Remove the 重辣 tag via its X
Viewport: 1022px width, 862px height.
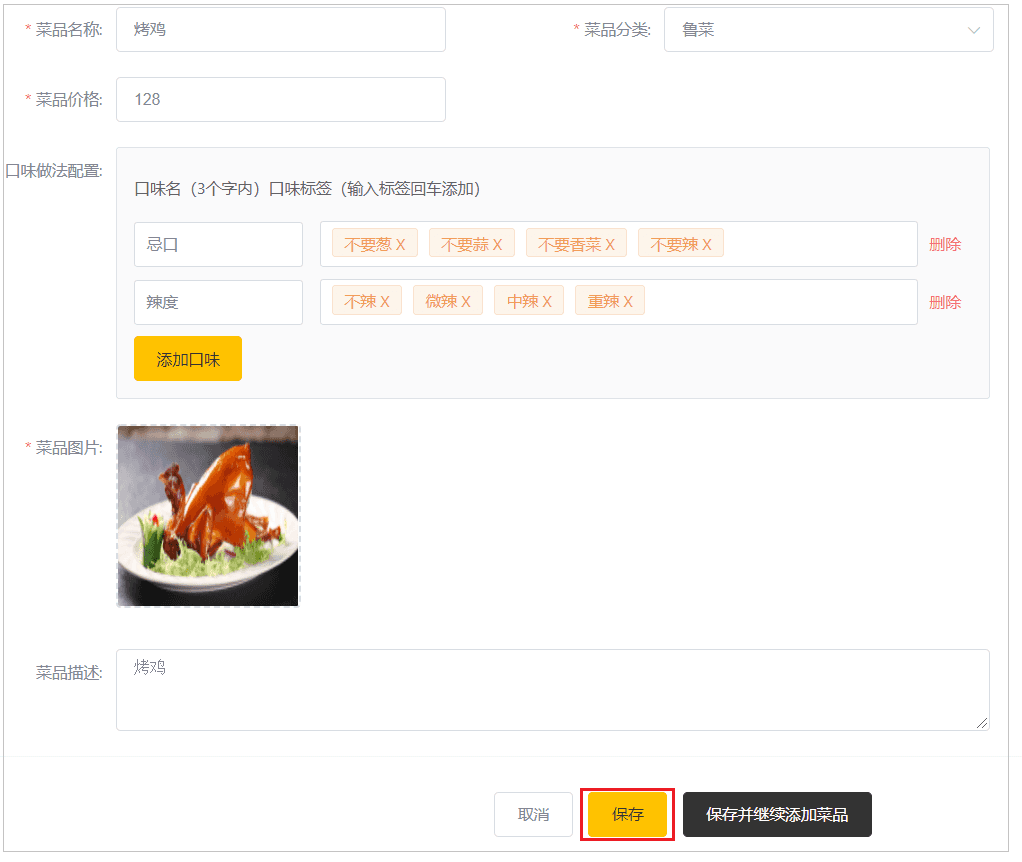pyautogui.click(x=628, y=302)
